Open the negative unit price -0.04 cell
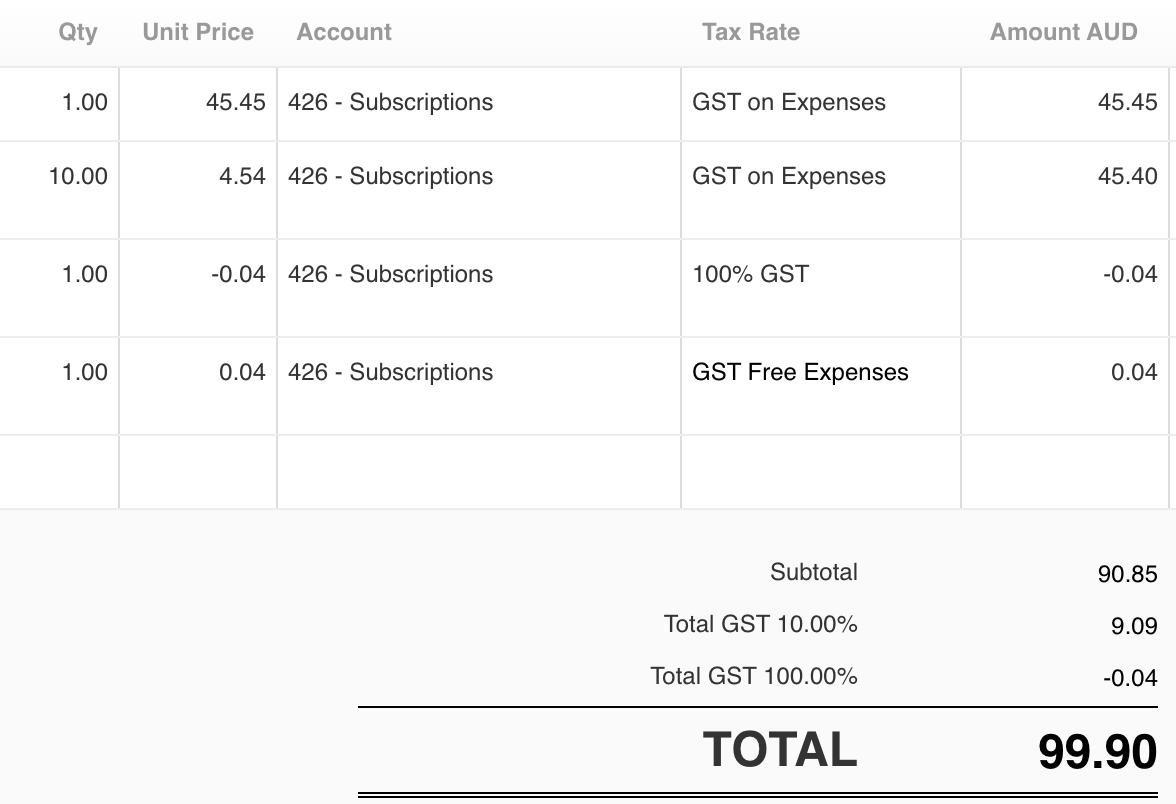 click(x=198, y=288)
